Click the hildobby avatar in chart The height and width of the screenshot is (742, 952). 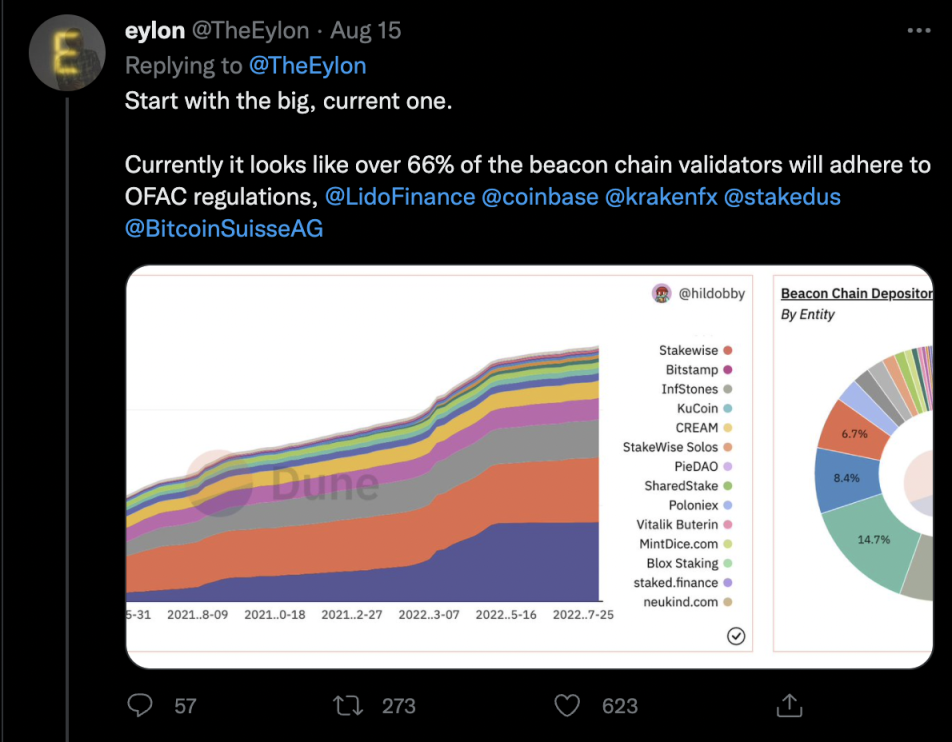662,294
